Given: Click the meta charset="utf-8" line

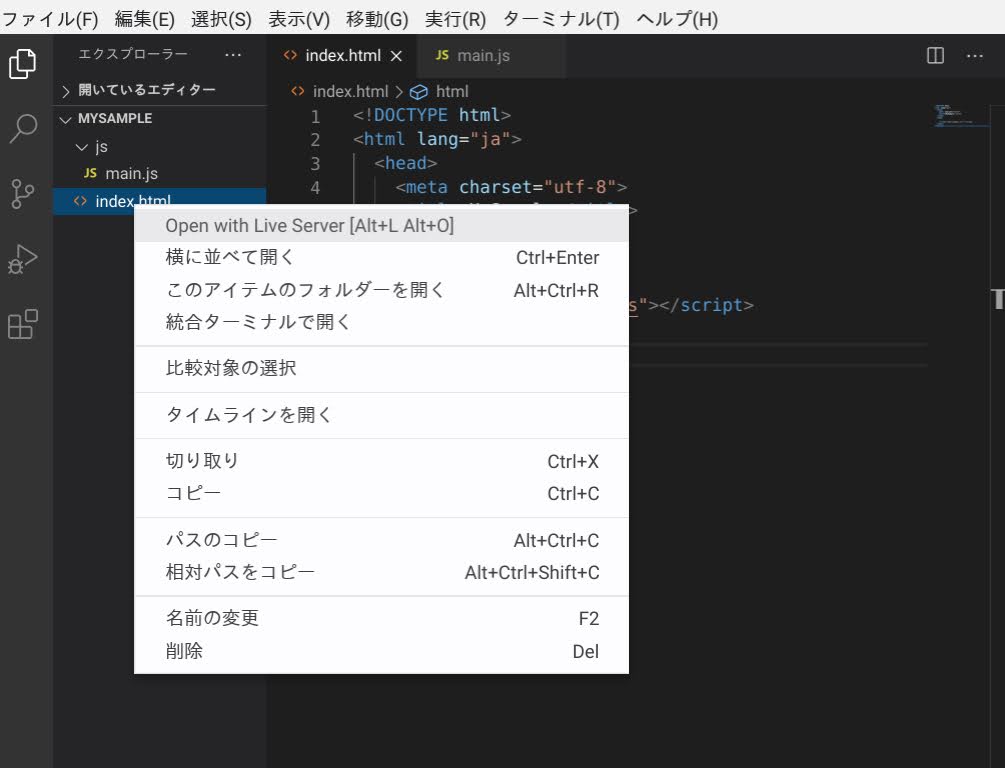Looking at the screenshot, I should [x=511, y=187].
